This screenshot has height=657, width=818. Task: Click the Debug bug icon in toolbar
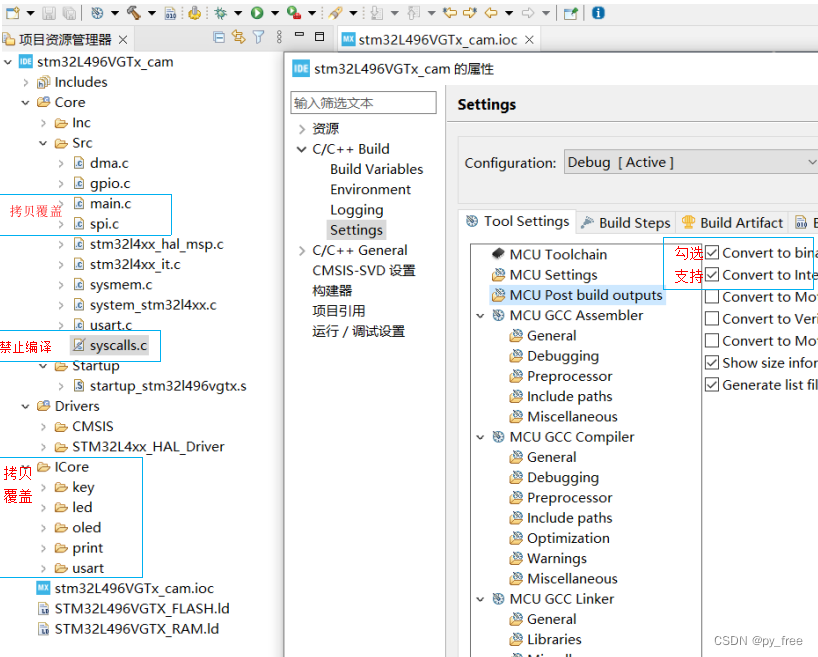coord(219,13)
